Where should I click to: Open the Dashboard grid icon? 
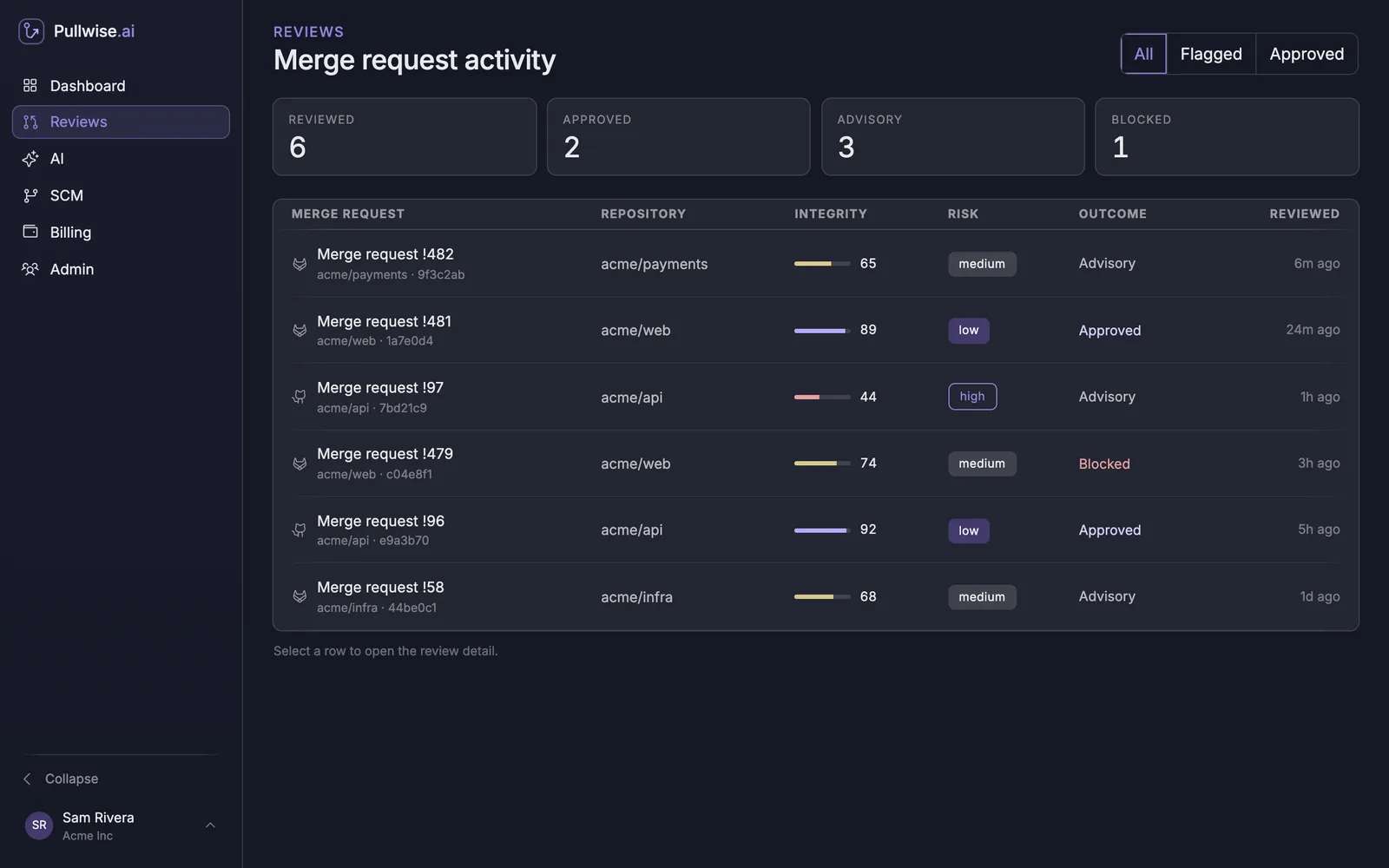click(30, 85)
